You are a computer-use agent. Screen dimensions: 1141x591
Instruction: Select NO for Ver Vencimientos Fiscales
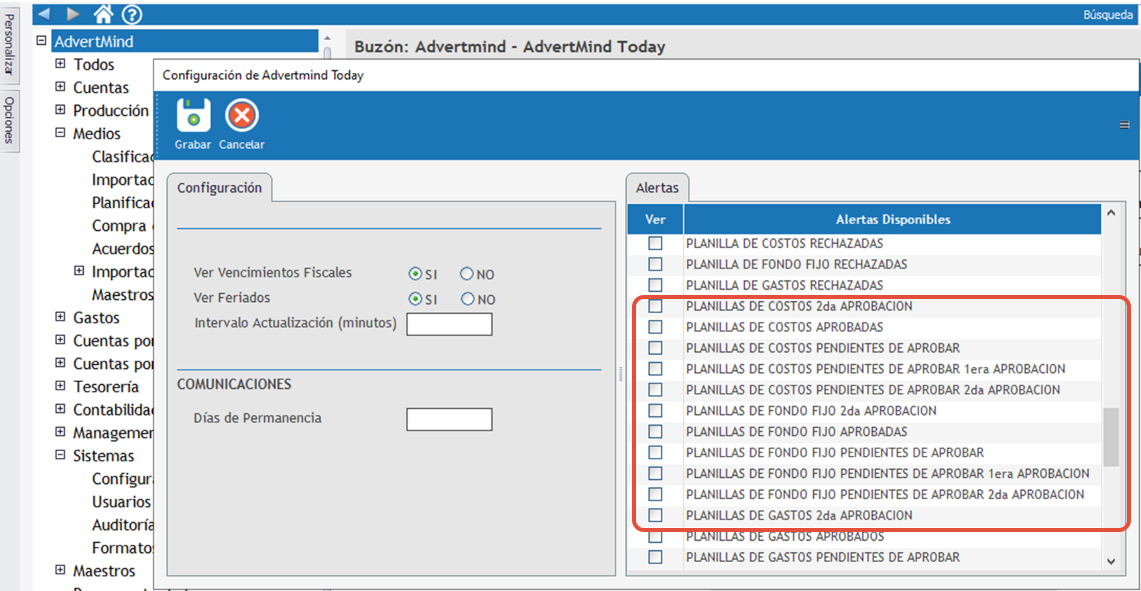[467, 274]
